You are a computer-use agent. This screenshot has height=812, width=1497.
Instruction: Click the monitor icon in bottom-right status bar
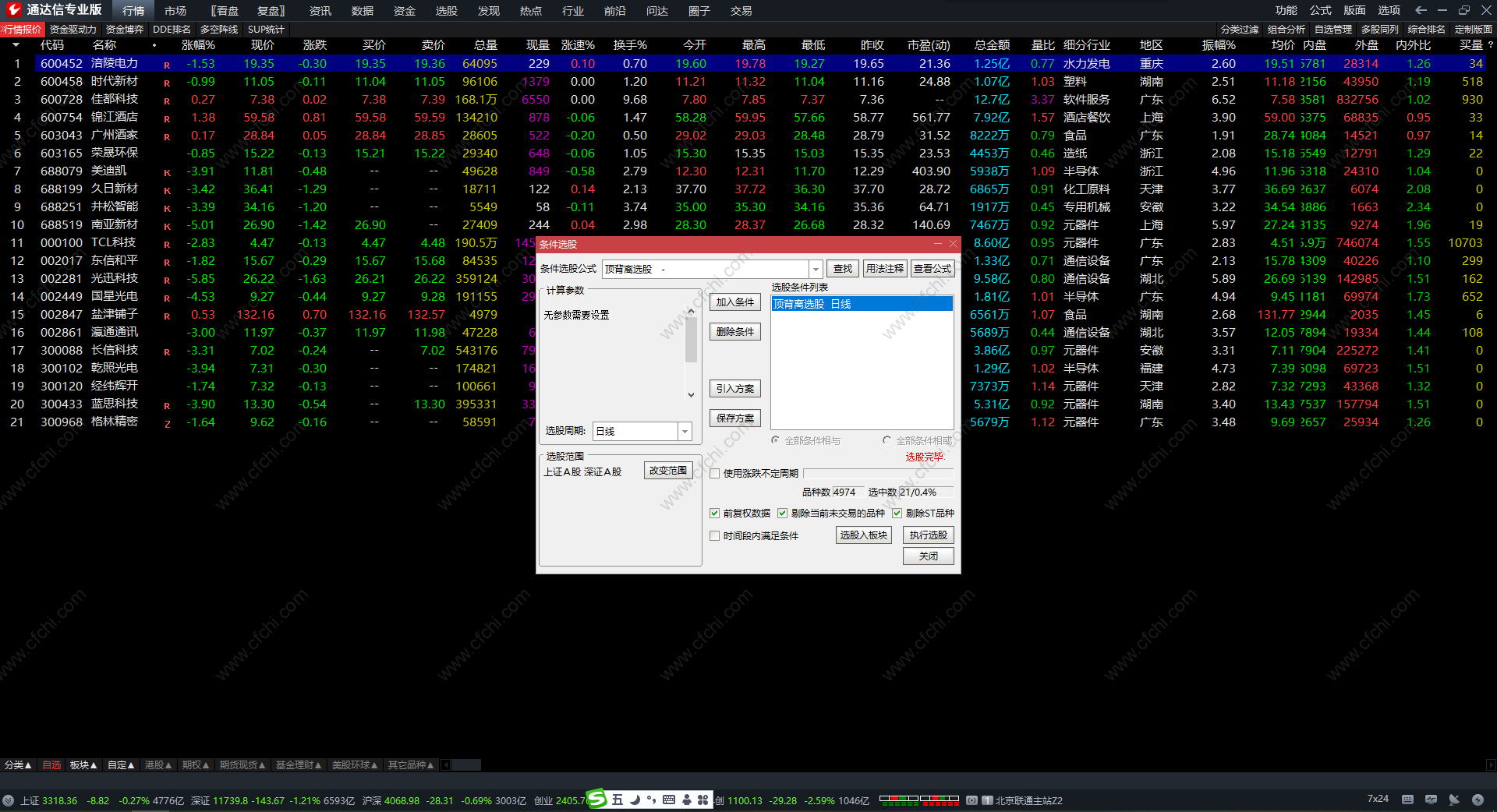[1431, 800]
